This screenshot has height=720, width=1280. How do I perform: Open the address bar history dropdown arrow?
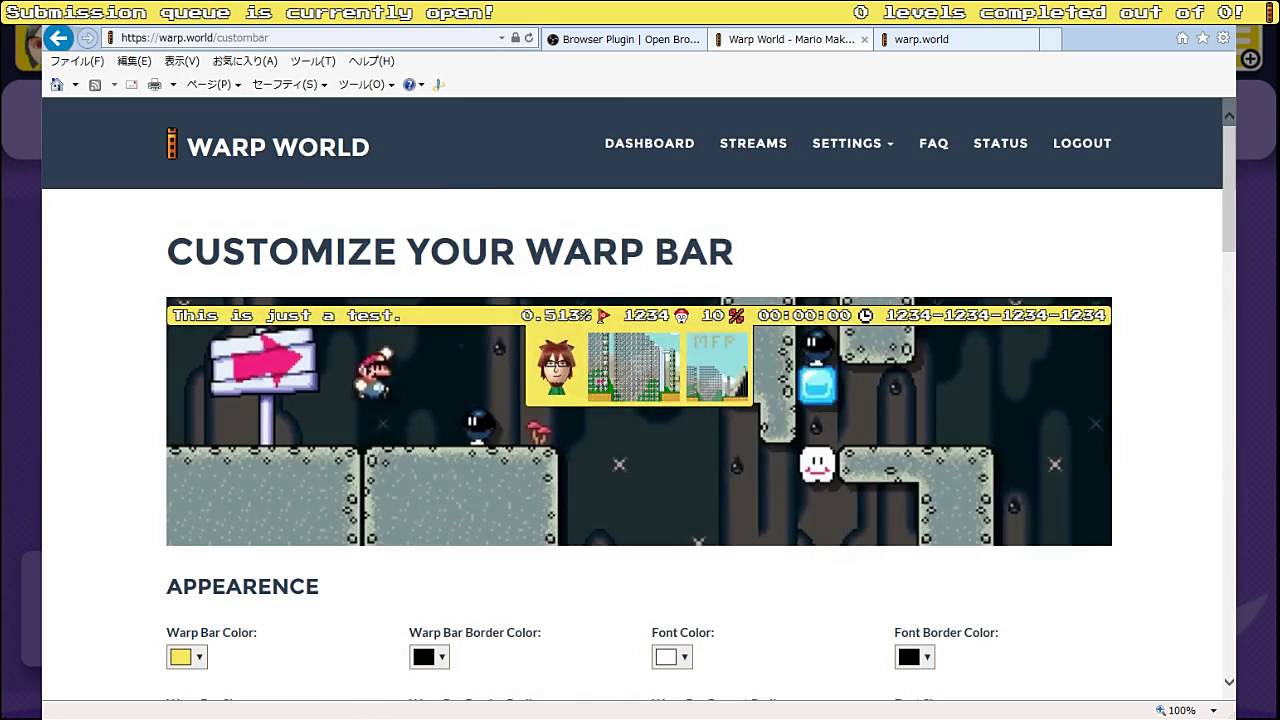tap(502, 38)
